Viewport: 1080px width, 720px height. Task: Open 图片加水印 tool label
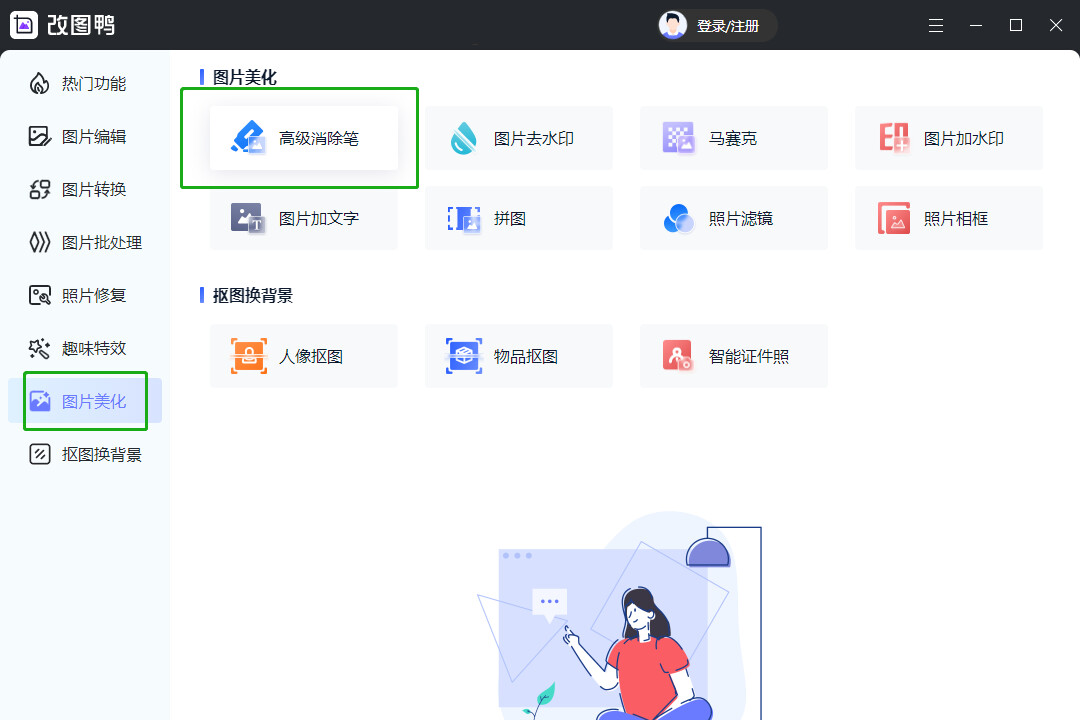tap(963, 138)
